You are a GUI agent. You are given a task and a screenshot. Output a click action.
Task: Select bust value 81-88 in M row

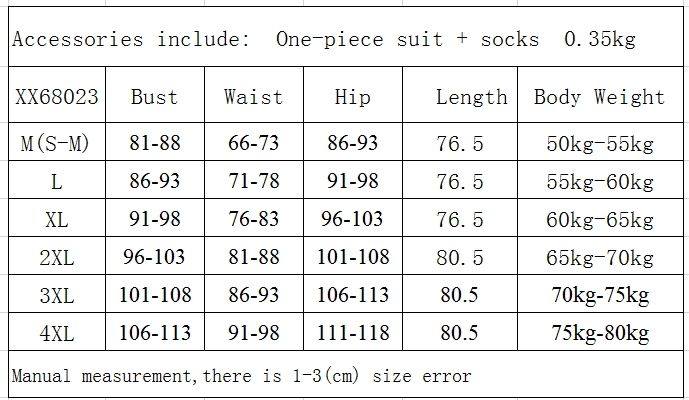[155, 143]
